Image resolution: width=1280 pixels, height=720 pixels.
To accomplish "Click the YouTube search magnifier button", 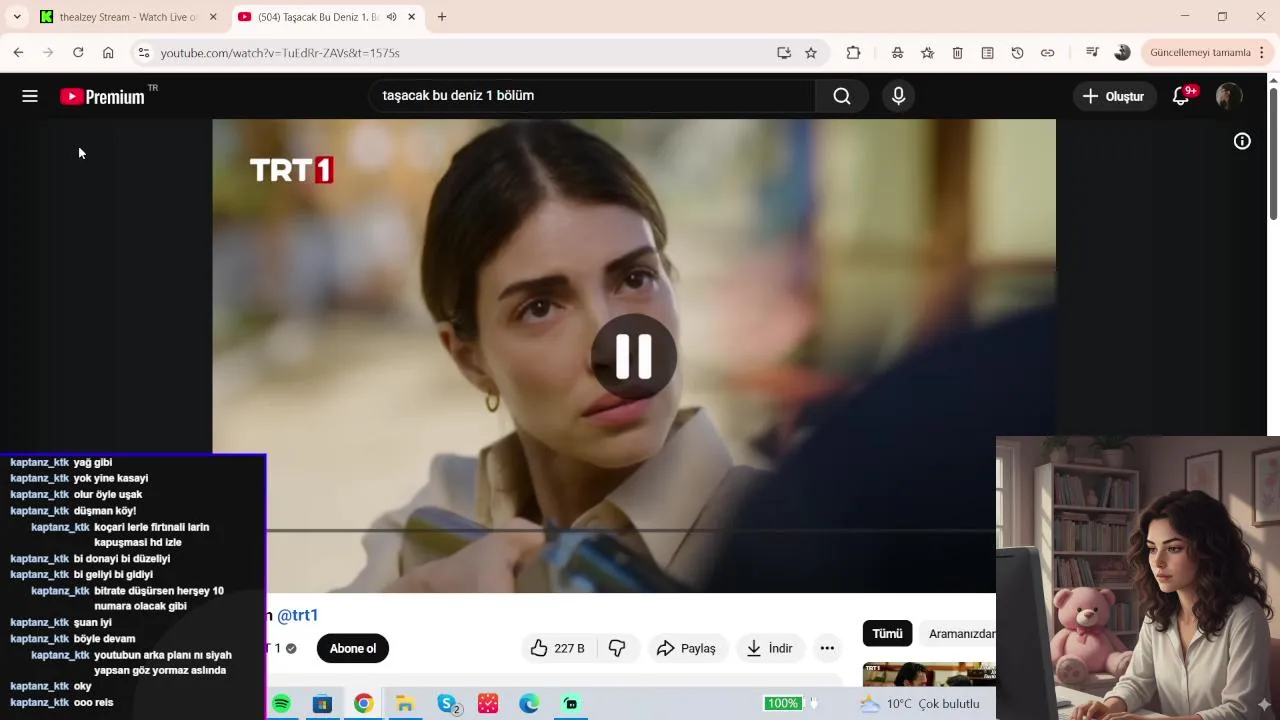I will tap(842, 96).
